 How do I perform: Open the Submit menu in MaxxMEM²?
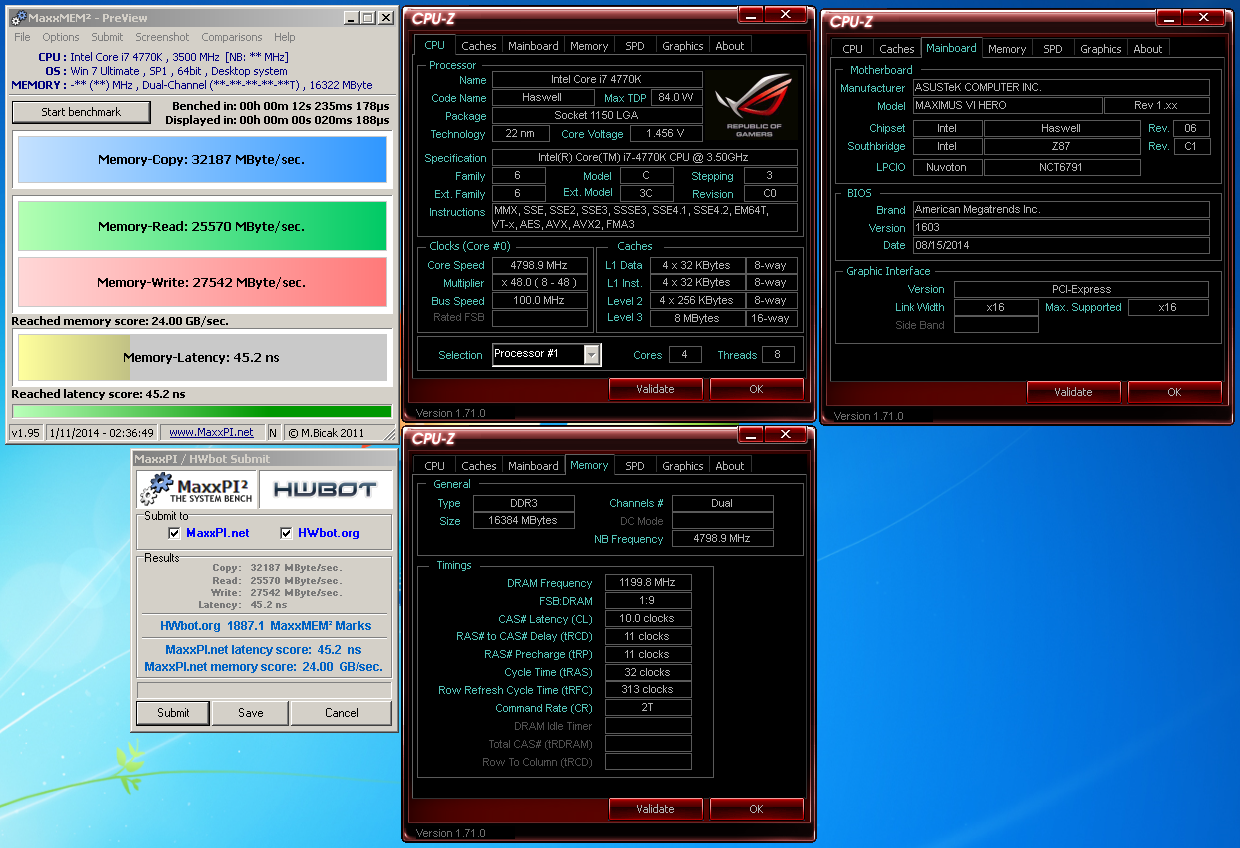[x=107, y=37]
